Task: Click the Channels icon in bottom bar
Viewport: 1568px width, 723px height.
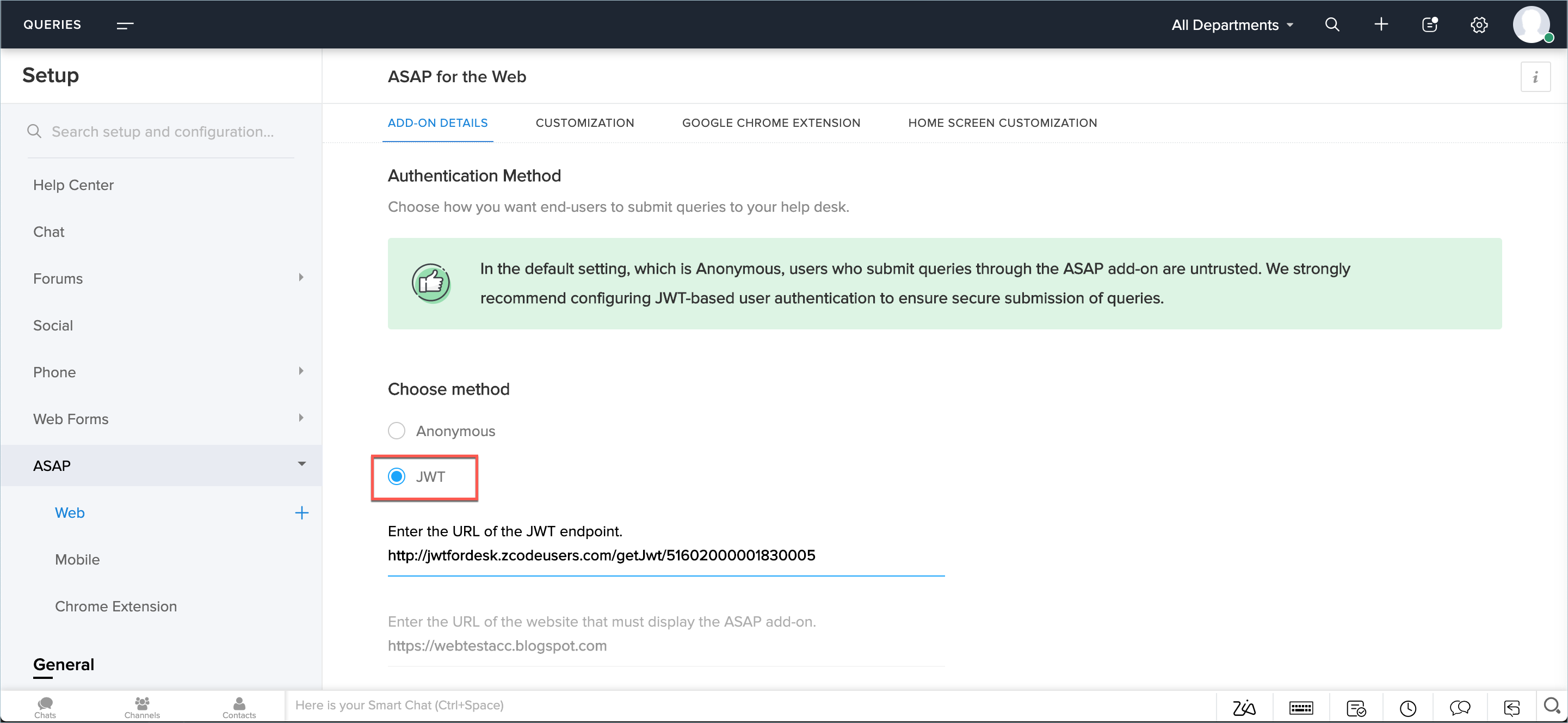Action: 142,706
